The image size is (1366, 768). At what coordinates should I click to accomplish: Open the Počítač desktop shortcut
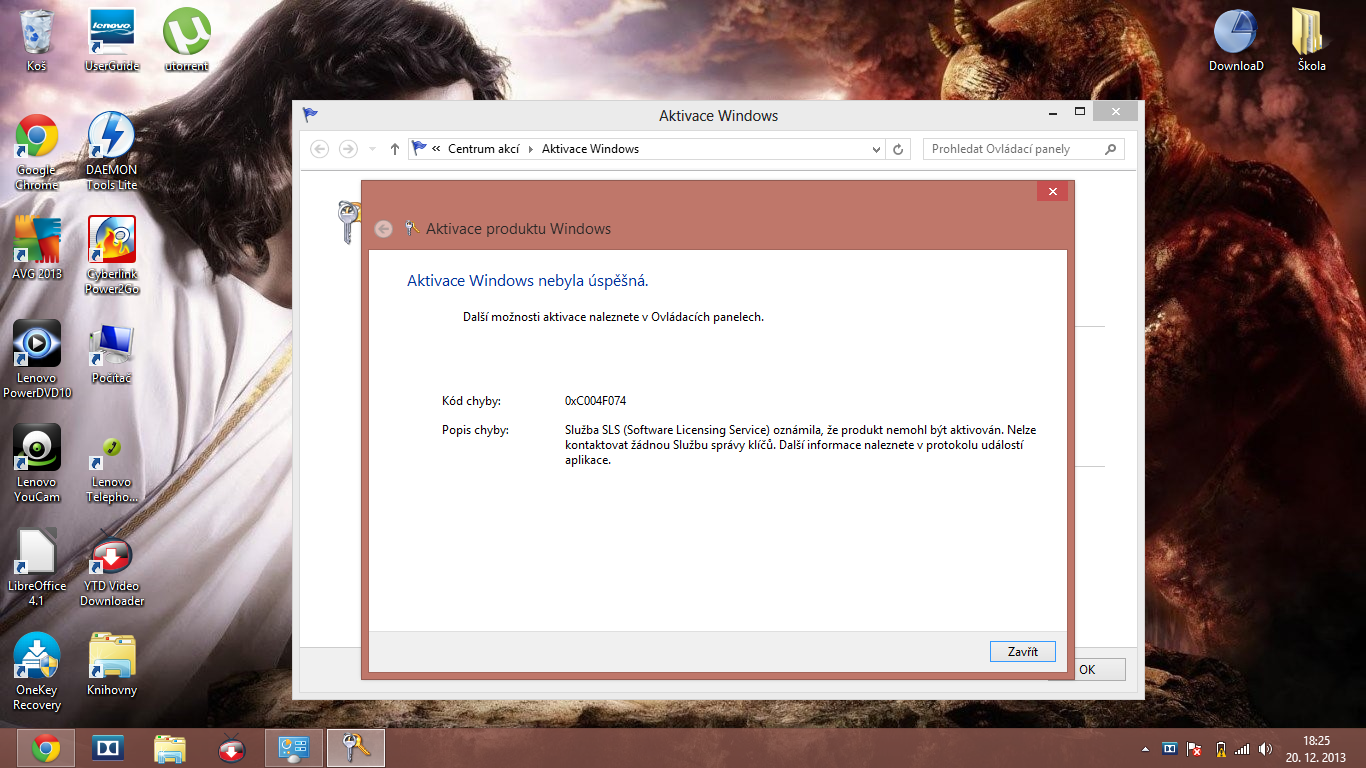(x=111, y=353)
